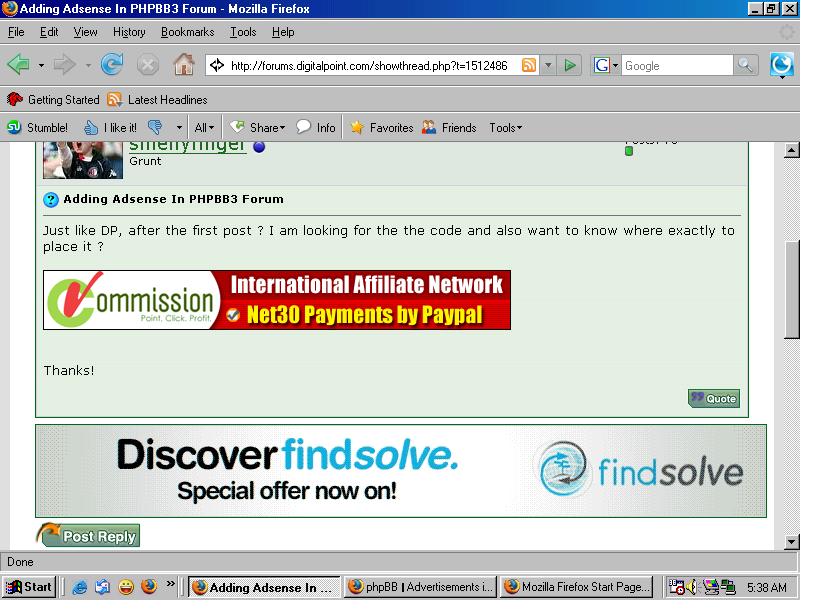This screenshot has height=612, width=816.
Task: Click the yellow smiley quick launch icon
Action: coord(125,587)
